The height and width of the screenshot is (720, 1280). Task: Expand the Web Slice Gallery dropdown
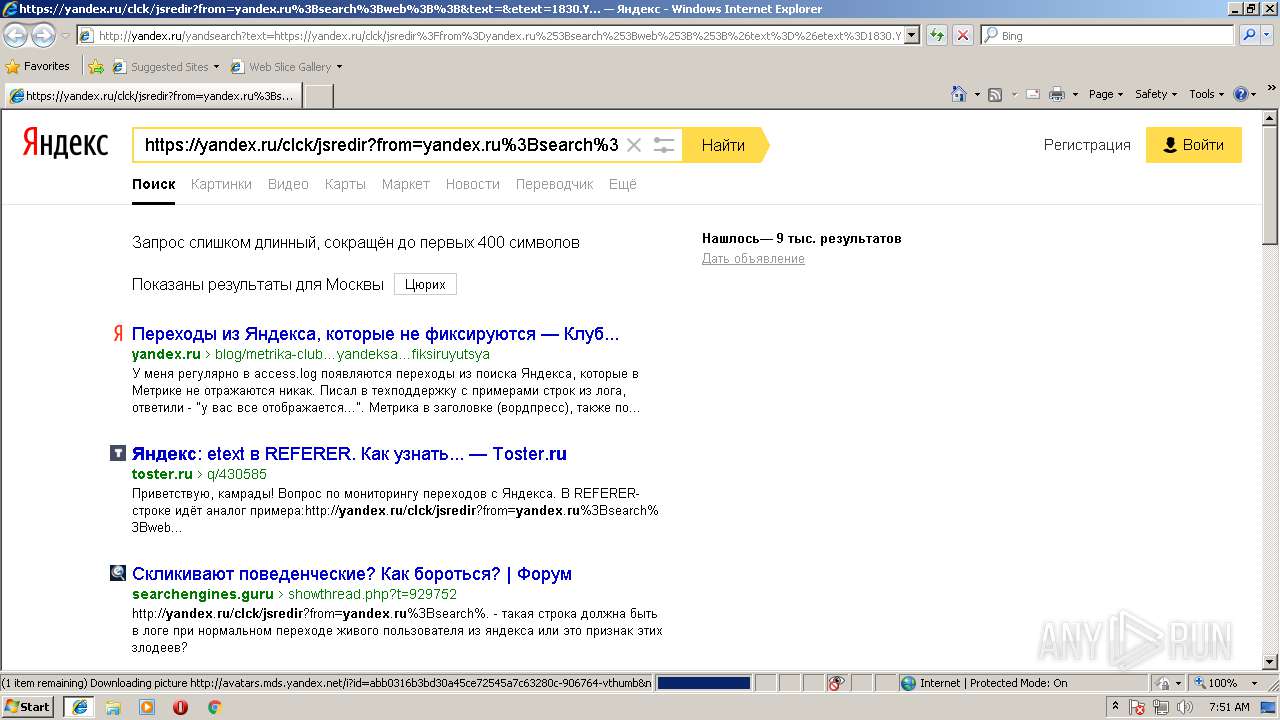tap(339, 67)
